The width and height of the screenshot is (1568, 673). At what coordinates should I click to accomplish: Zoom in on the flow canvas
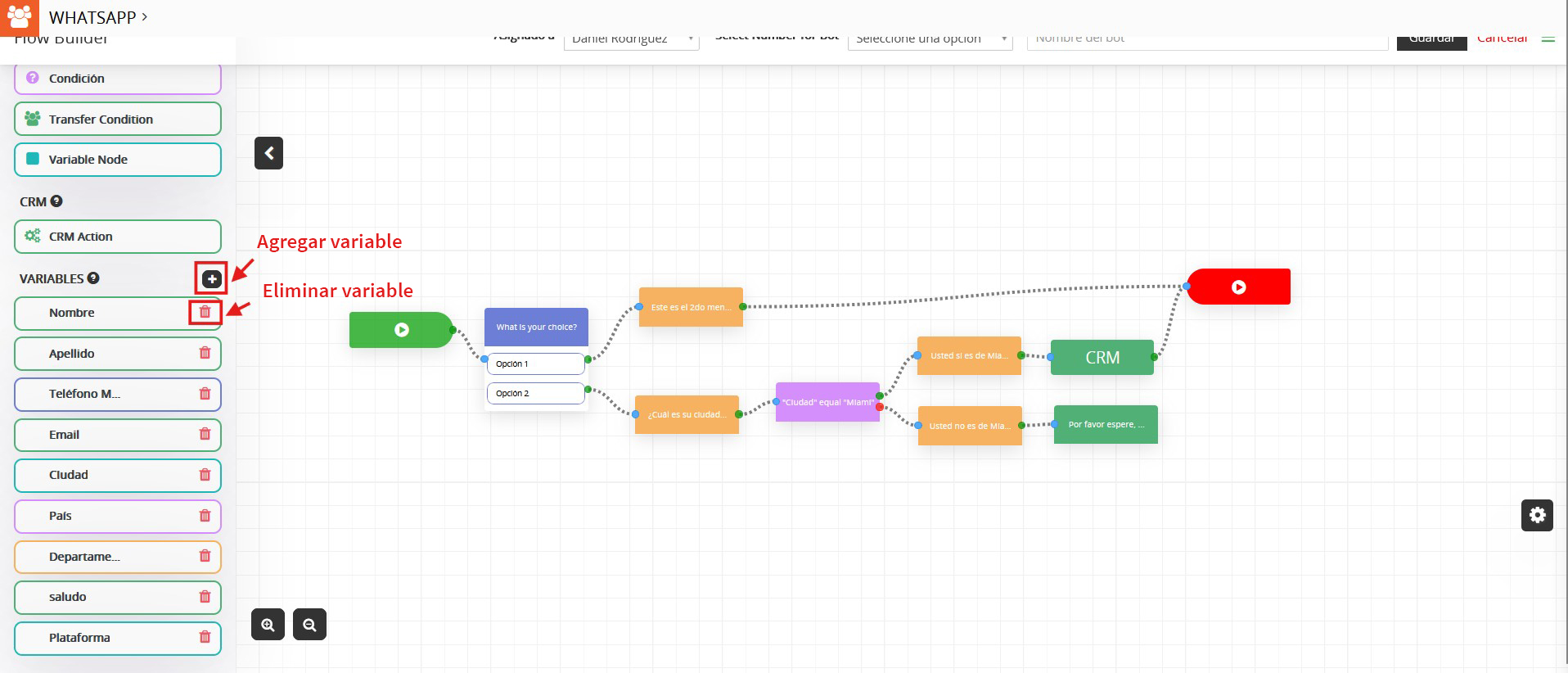[268, 625]
